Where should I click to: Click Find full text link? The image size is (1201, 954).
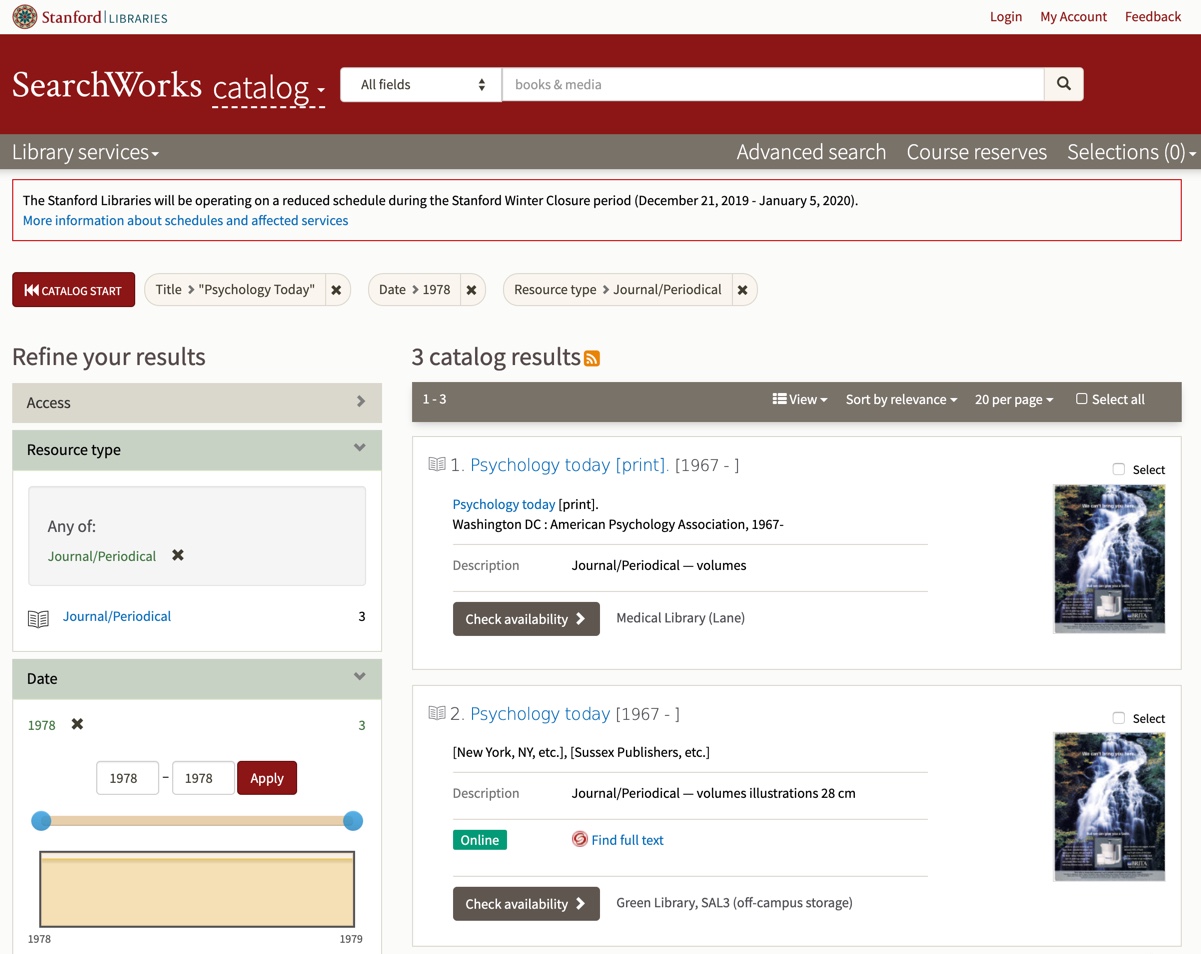point(627,840)
